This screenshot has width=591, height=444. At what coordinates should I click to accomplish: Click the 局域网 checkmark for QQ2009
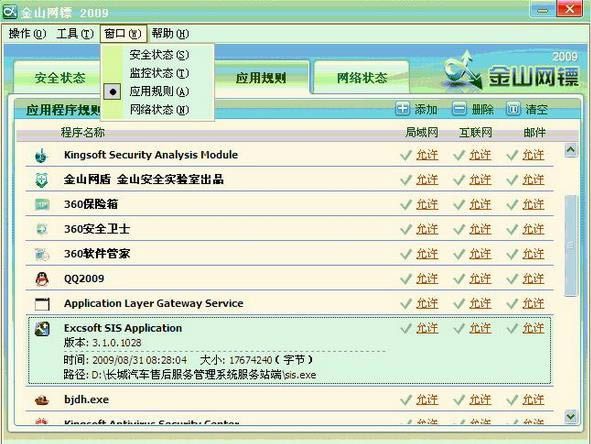[406, 279]
